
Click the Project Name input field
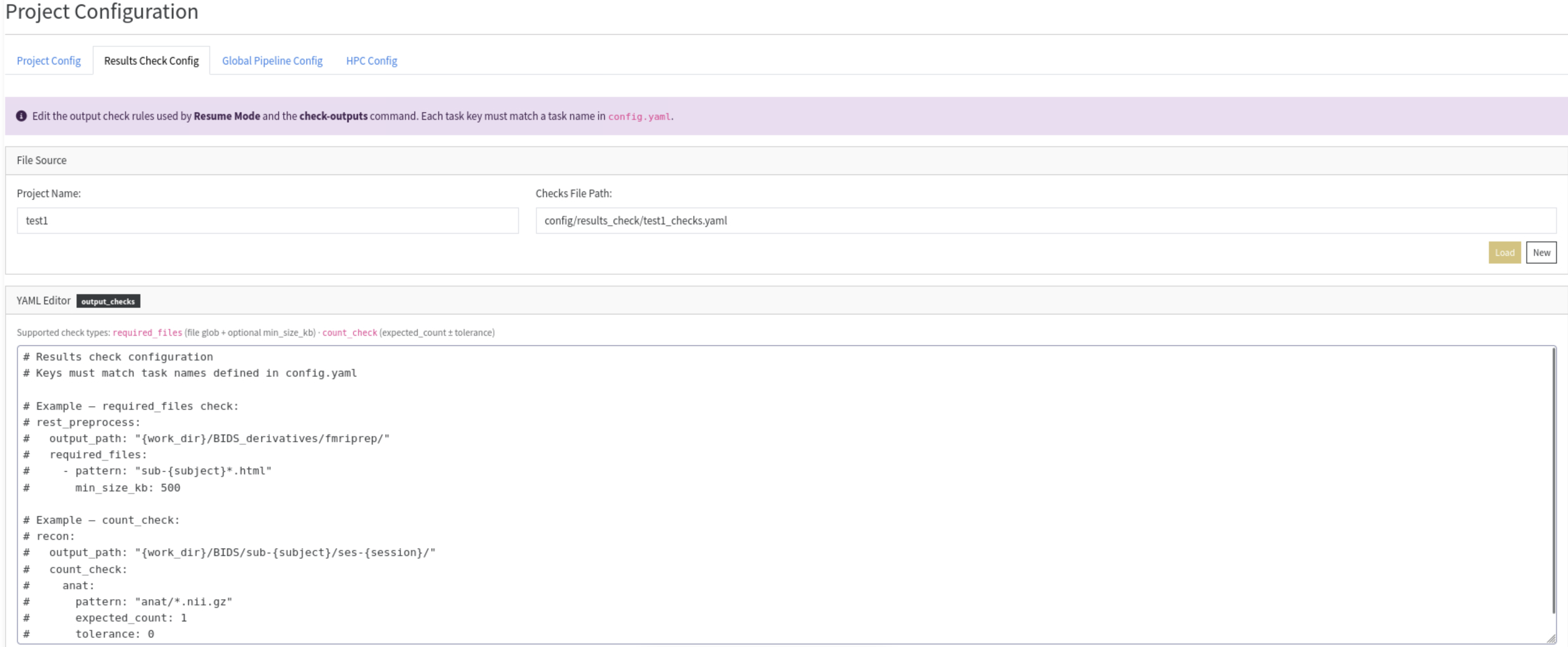268,221
